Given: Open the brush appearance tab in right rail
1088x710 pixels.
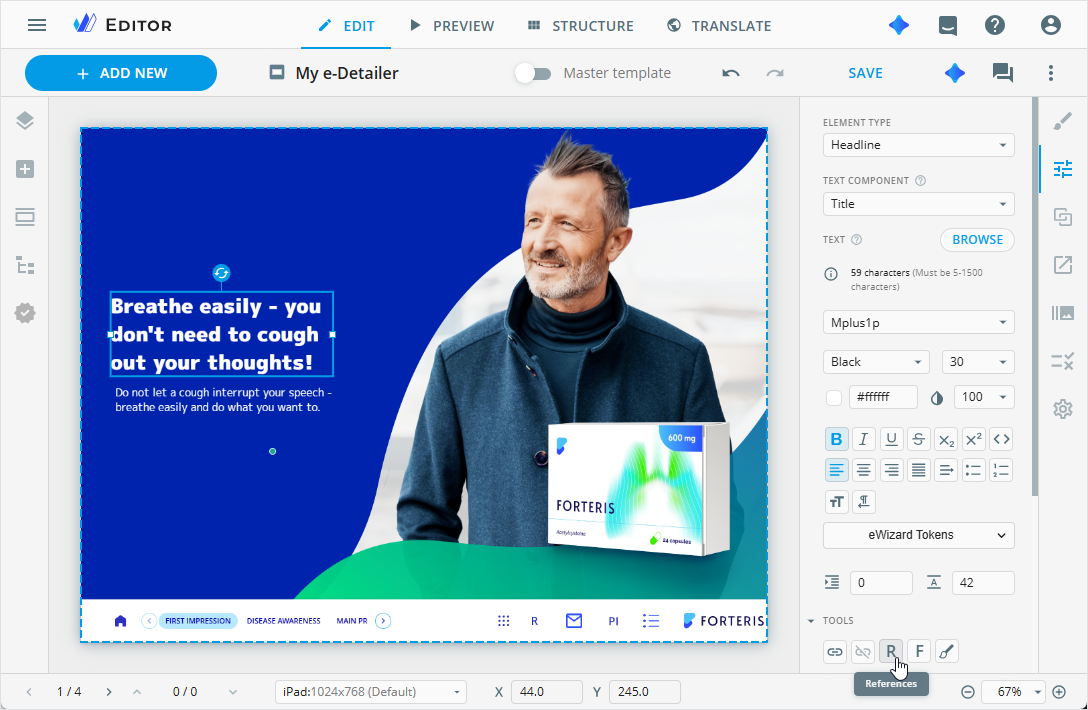Looking at the screenshot, I should (1062, 121).
